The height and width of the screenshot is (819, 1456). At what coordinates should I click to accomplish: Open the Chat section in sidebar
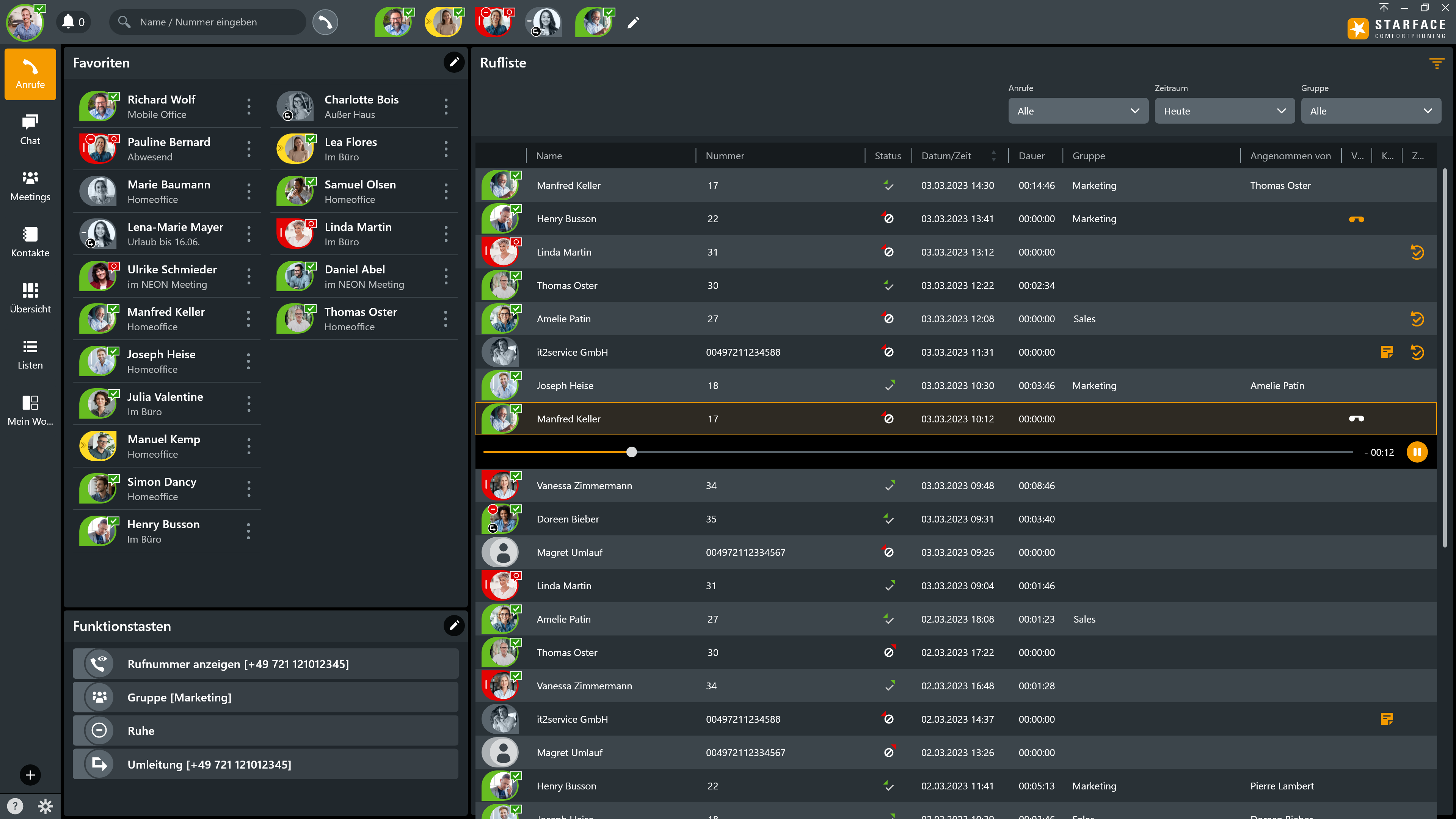point(30,129)
